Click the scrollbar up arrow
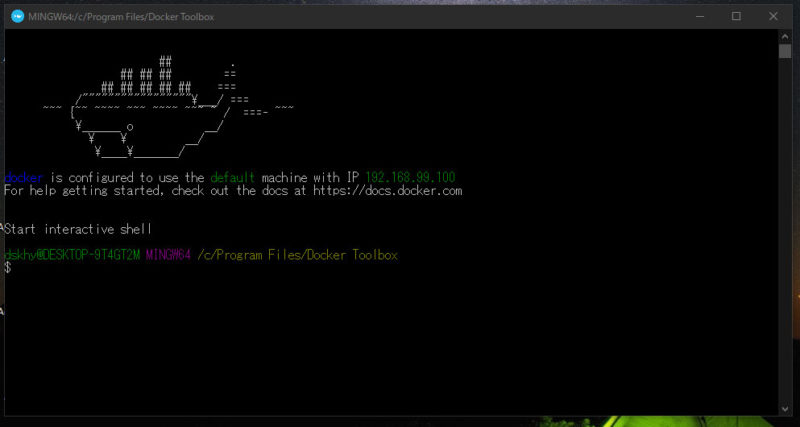The width and height of the screenshot is (800, 427). (785, 36)
